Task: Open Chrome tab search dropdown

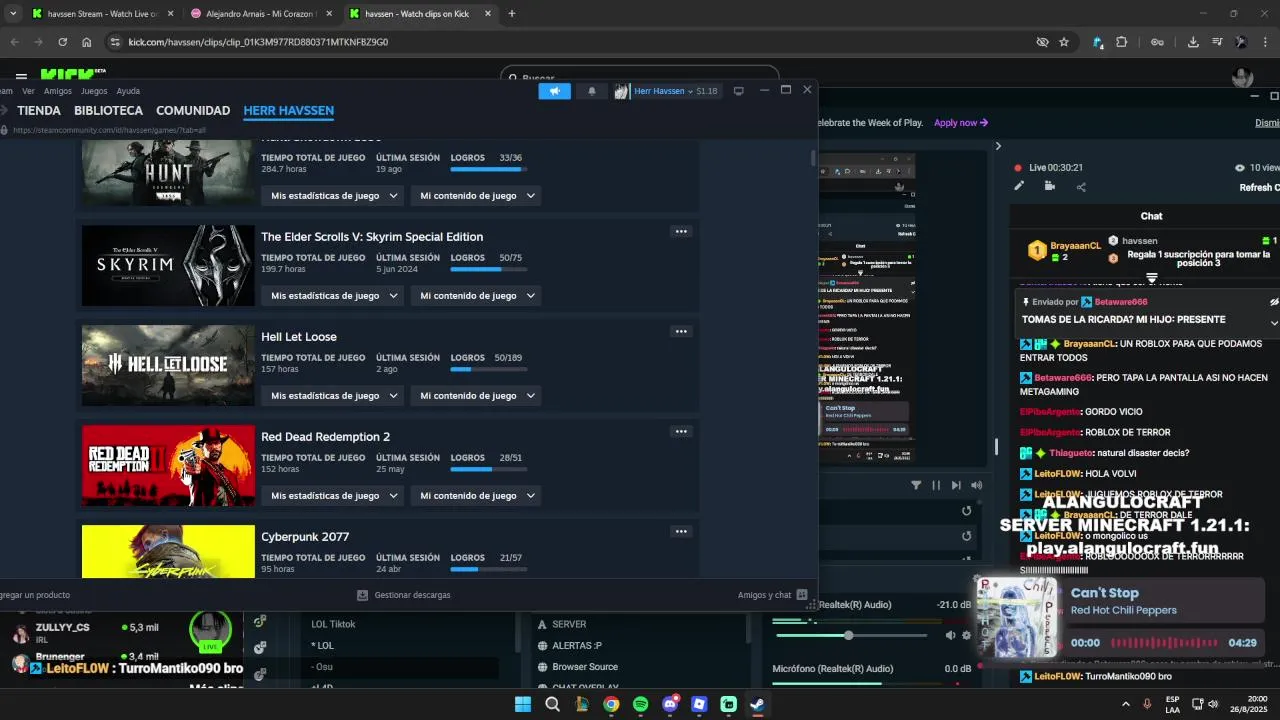Action: [13, 13]
